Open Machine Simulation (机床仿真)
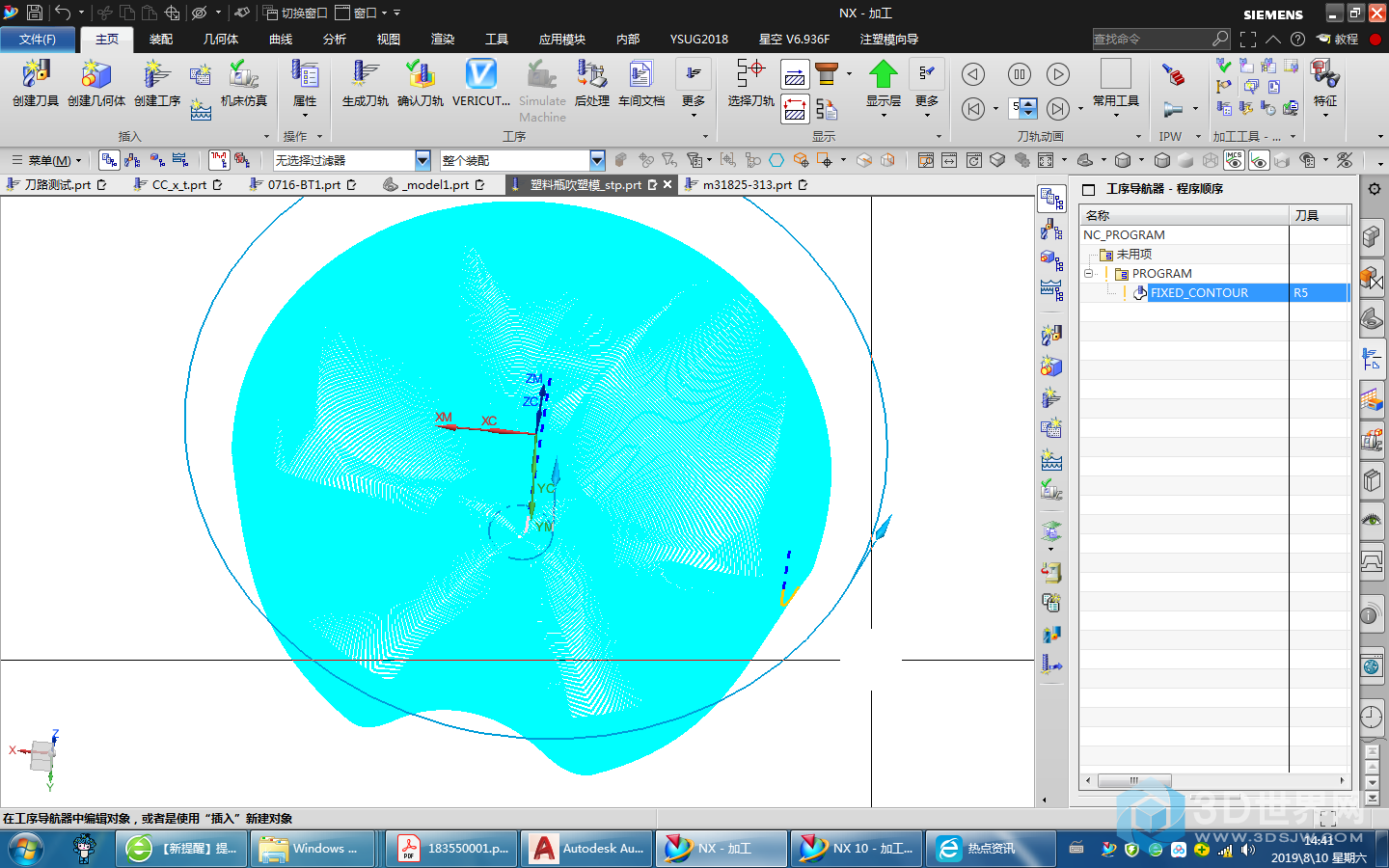This screenshot has width=1389, height=868. pyautogui.click(x=243, y=74)
